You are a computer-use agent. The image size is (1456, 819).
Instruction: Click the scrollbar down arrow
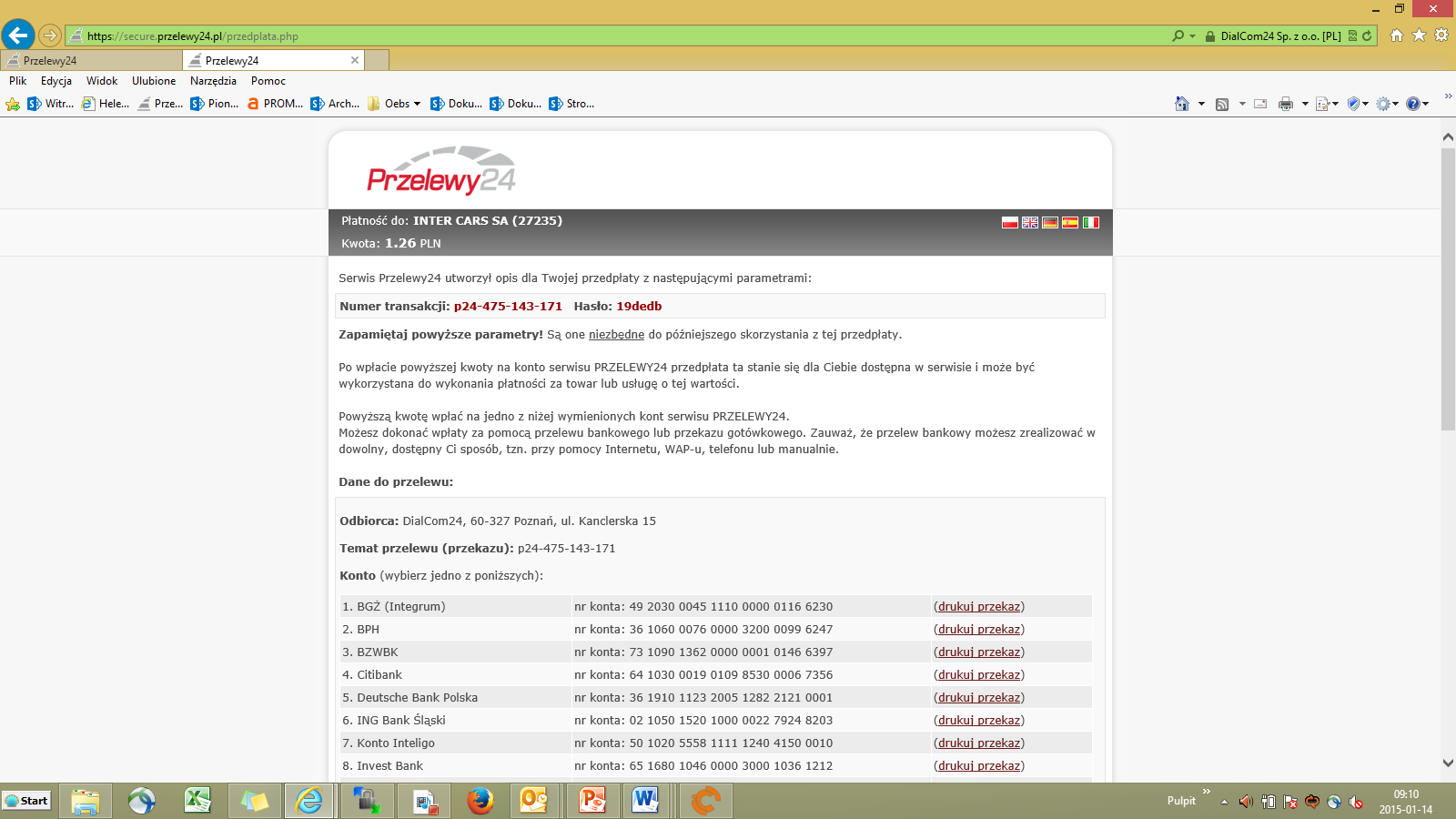[x=1448, y=763]
